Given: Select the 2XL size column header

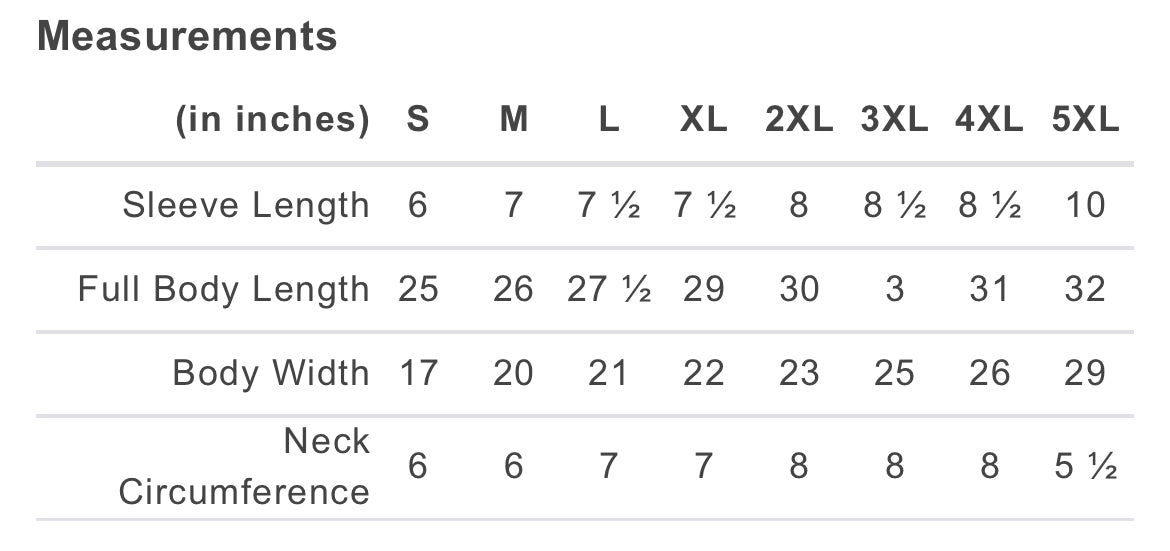Looking at the screenshot, I should click(799, 120).
